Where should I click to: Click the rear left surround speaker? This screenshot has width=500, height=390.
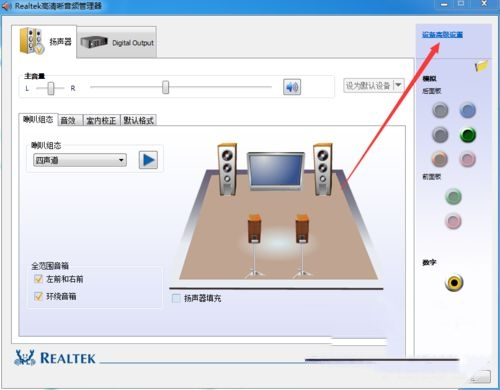pos(255,245)
